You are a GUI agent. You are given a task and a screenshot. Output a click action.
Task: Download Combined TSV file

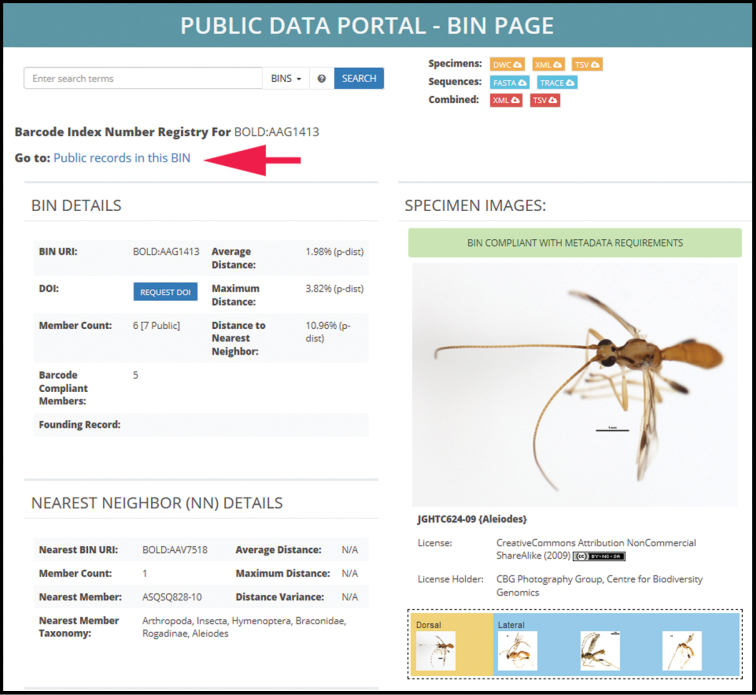point(545,100)
